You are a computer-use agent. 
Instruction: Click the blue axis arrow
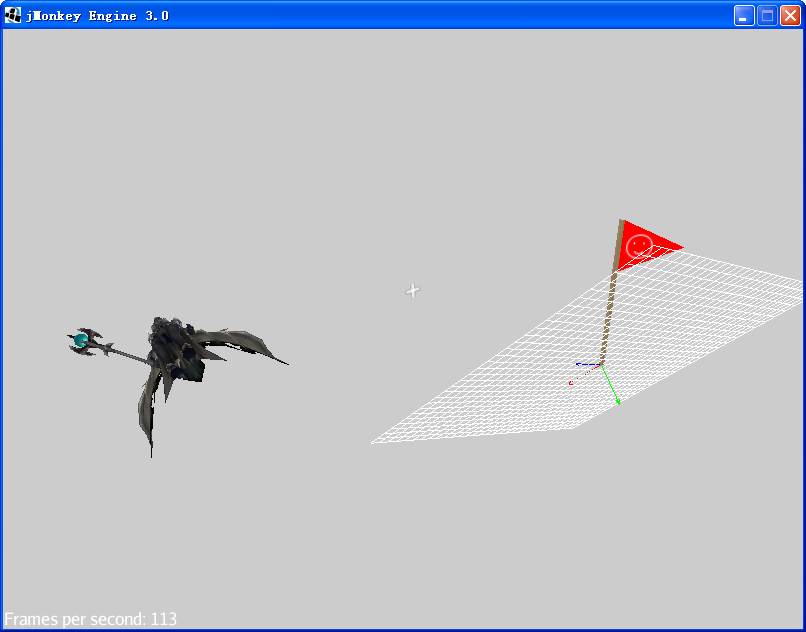point(588,364)
